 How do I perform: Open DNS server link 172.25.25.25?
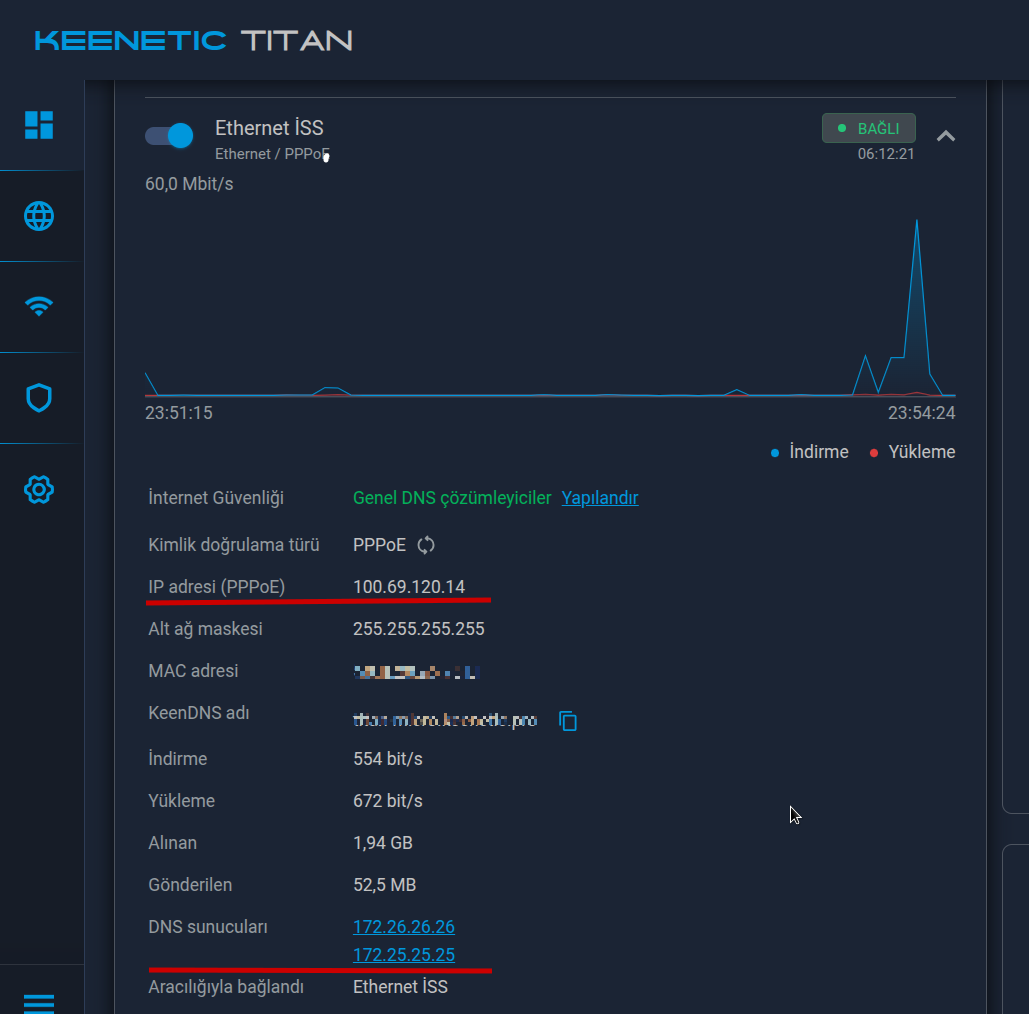tap(404, 955)
